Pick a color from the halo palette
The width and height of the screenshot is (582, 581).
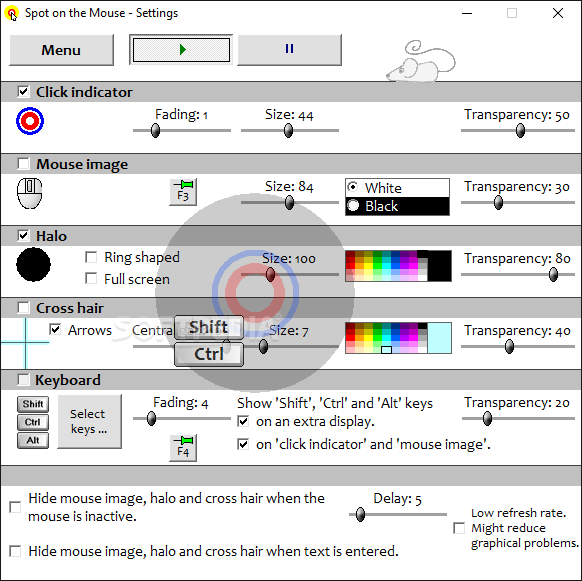(386, 266)
